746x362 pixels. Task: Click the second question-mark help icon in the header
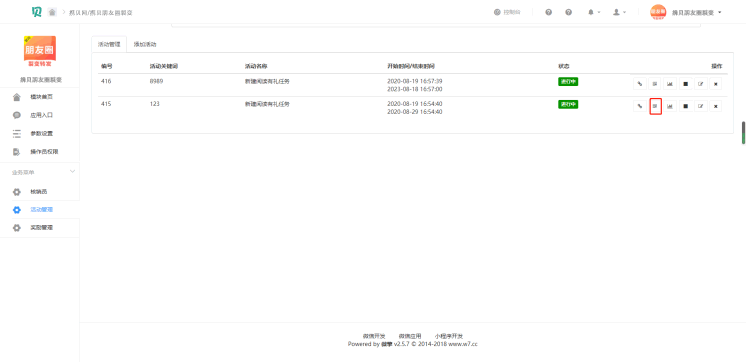click(569, 12)
